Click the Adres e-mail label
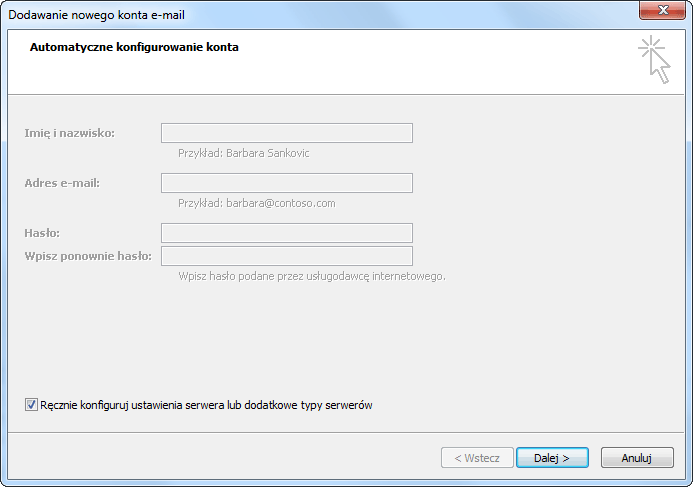Screen dimensions: 693x487 [62, 183]
